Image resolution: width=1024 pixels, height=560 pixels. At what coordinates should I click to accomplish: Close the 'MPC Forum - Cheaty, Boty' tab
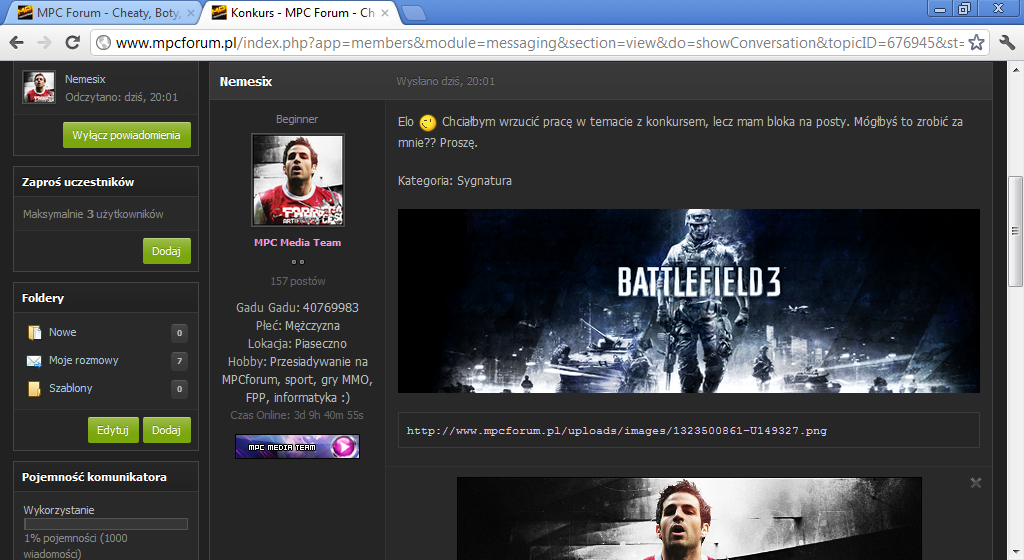pyautogui.click(x=191, y=12)
